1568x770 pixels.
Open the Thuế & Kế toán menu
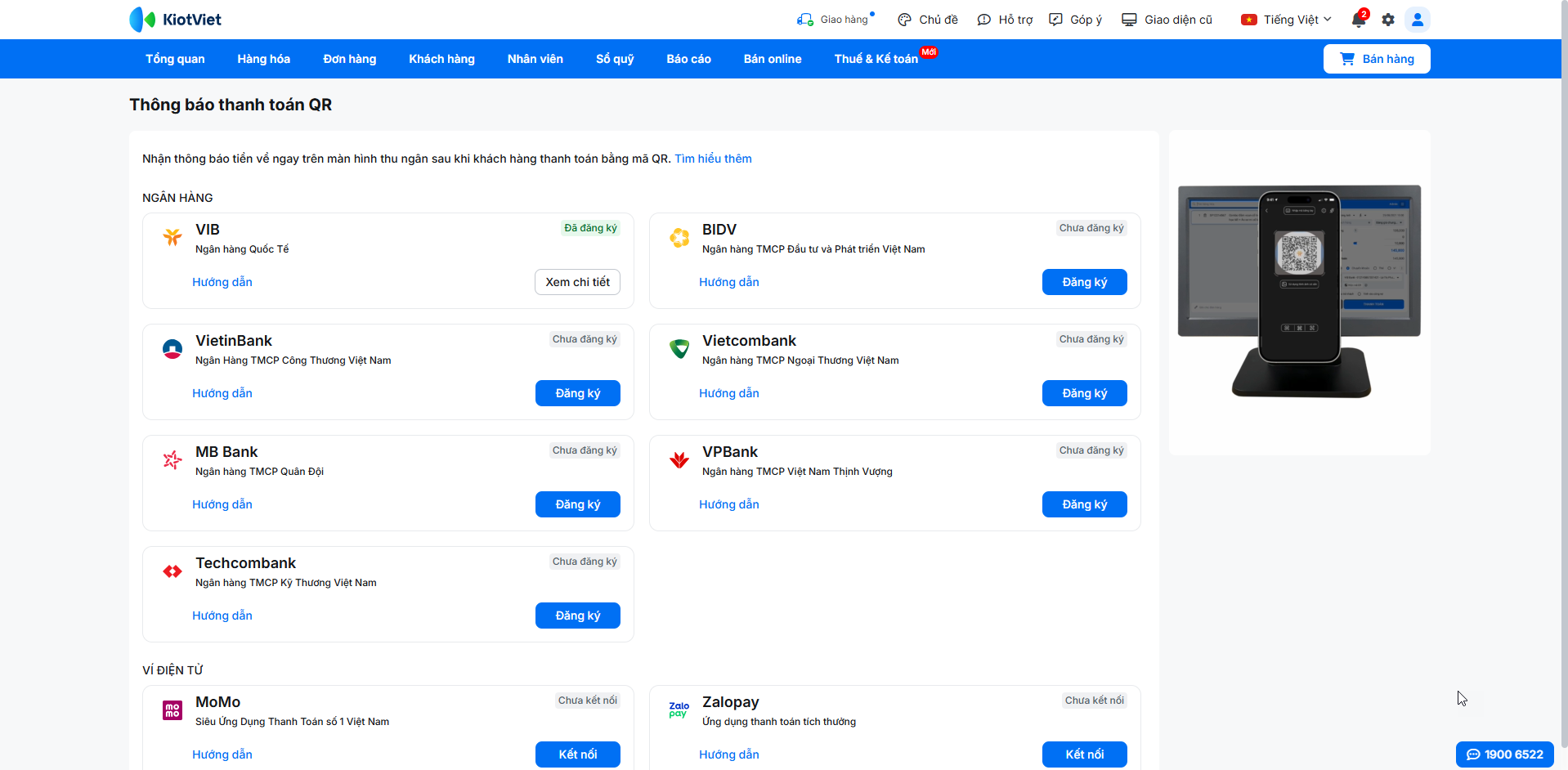tap(876, 59)
